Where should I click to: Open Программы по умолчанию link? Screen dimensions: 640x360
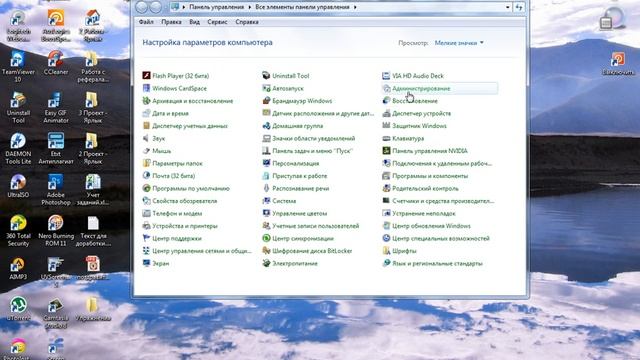click(x=191, y=188)
